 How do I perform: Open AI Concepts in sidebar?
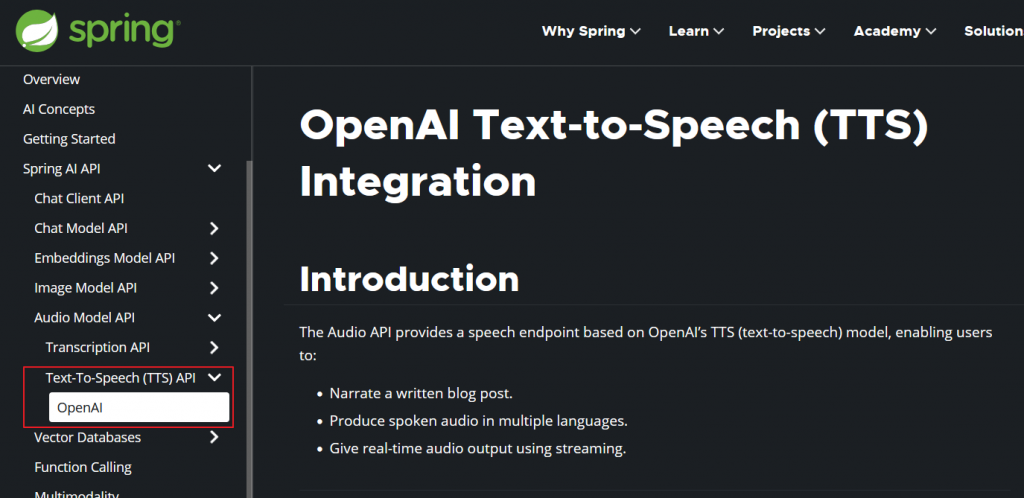pos(59,109)
